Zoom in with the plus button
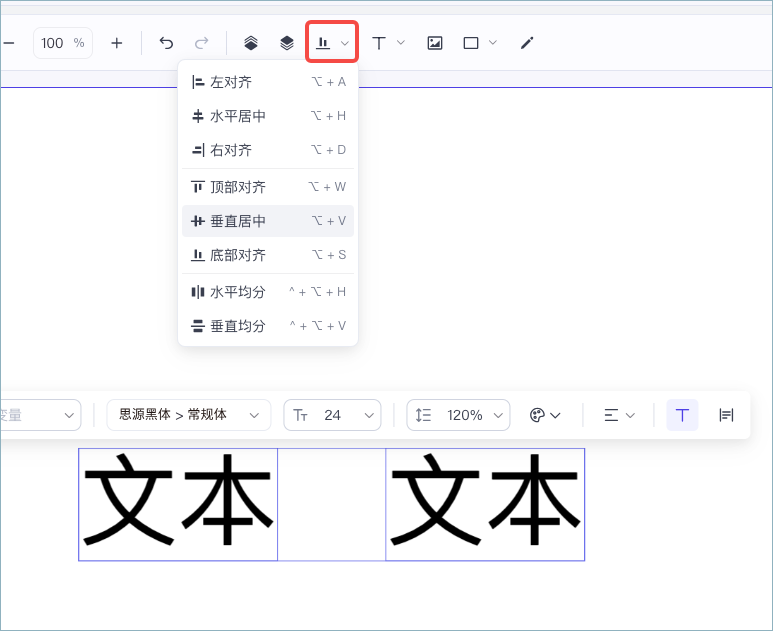 click(x=116, y=43)
